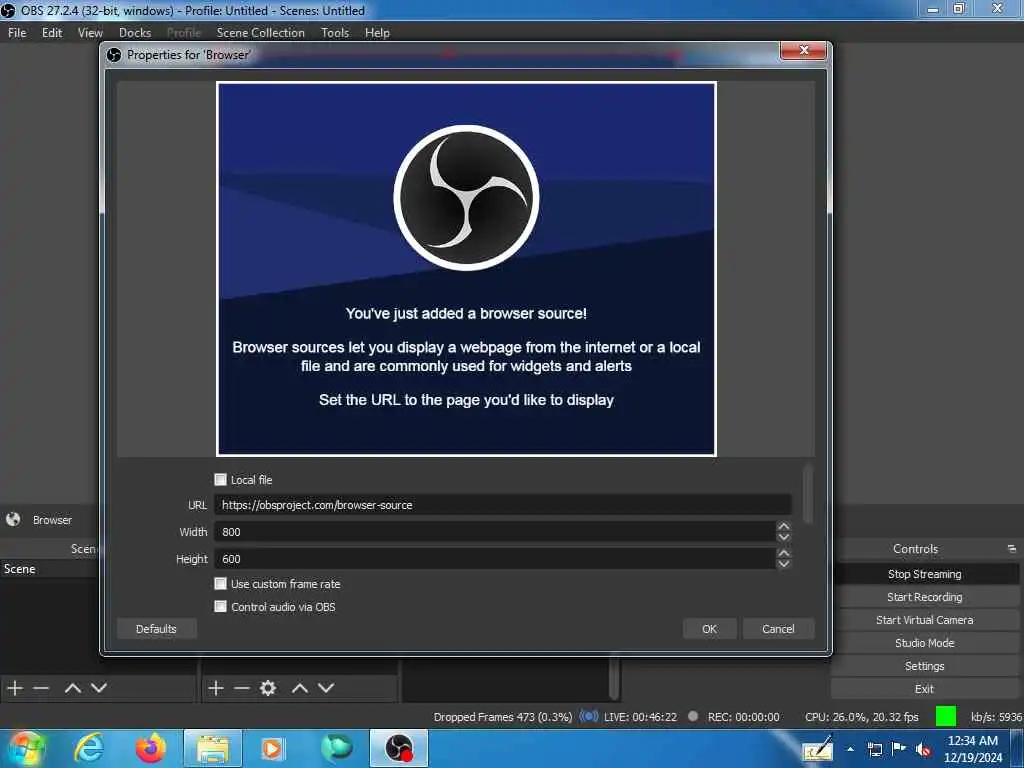Show hidden system tray icons
This screenshot has width=1024, height=768.
[x=850, y=750]
